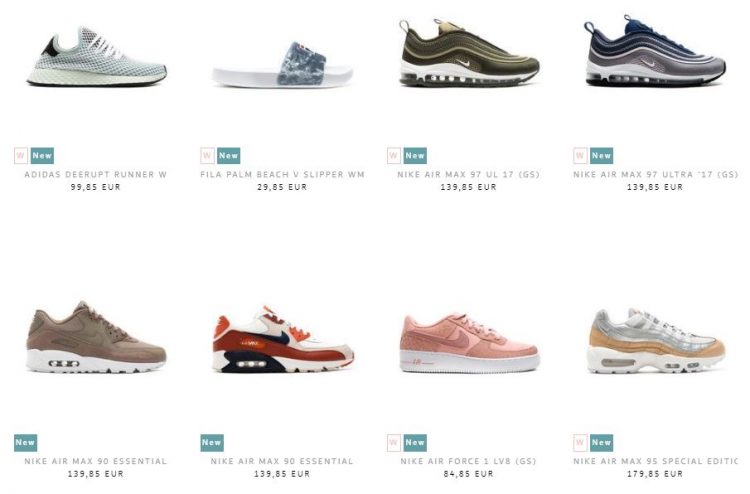The image size is (750, 494).
Task: Select the pink Air Force 1 shoe image
Action: (x=469, y=343)
